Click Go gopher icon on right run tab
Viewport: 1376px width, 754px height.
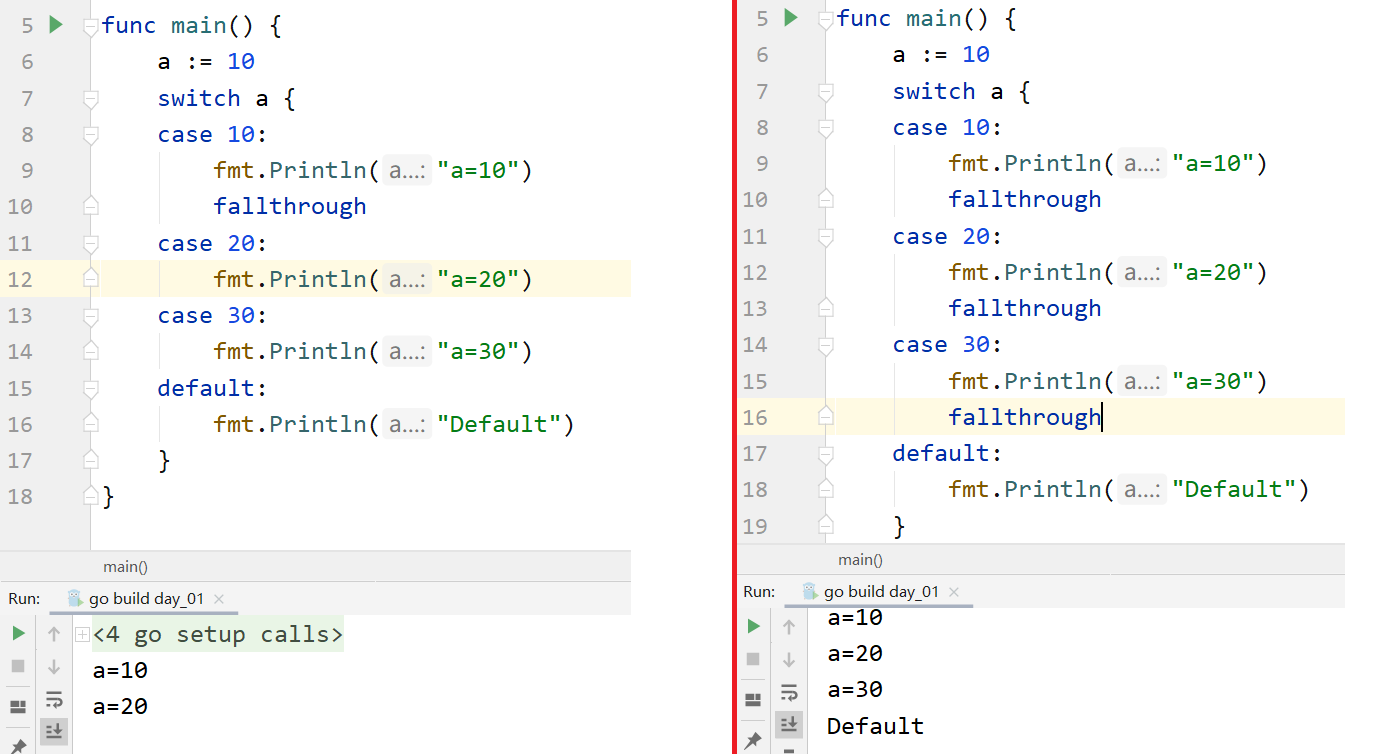(x=809, y=591)
